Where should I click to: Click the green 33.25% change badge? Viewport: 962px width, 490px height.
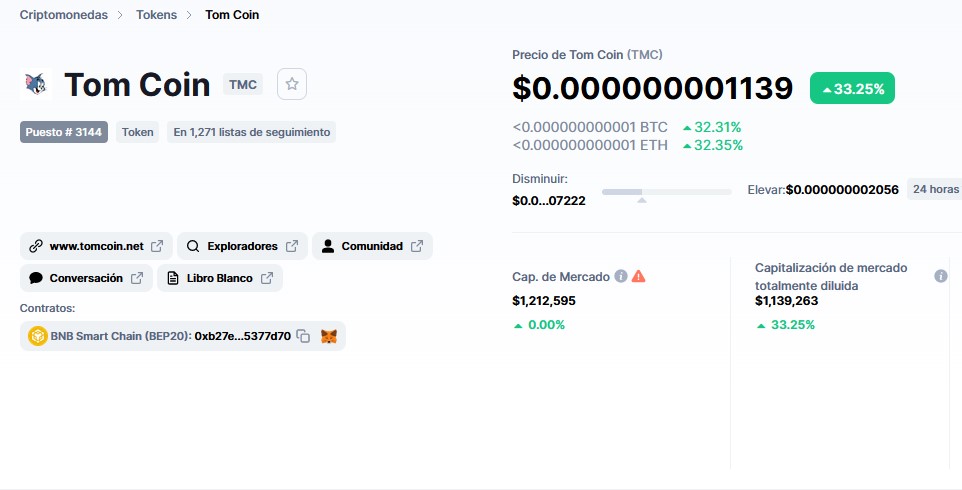(x=852, y=88)
